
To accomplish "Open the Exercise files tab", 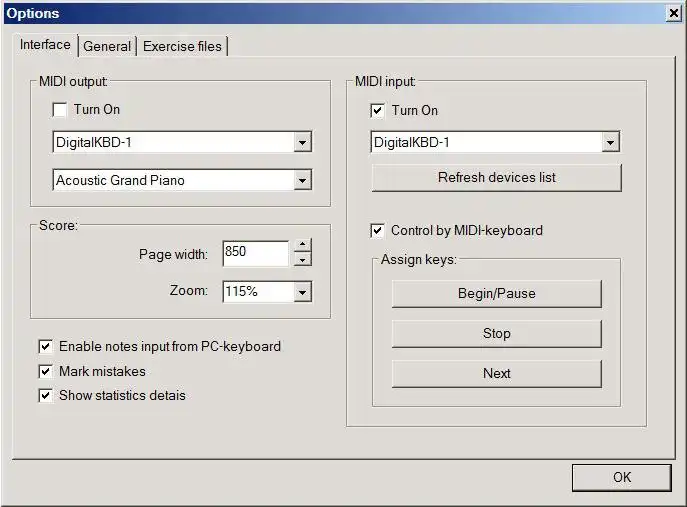I will 182,46.
